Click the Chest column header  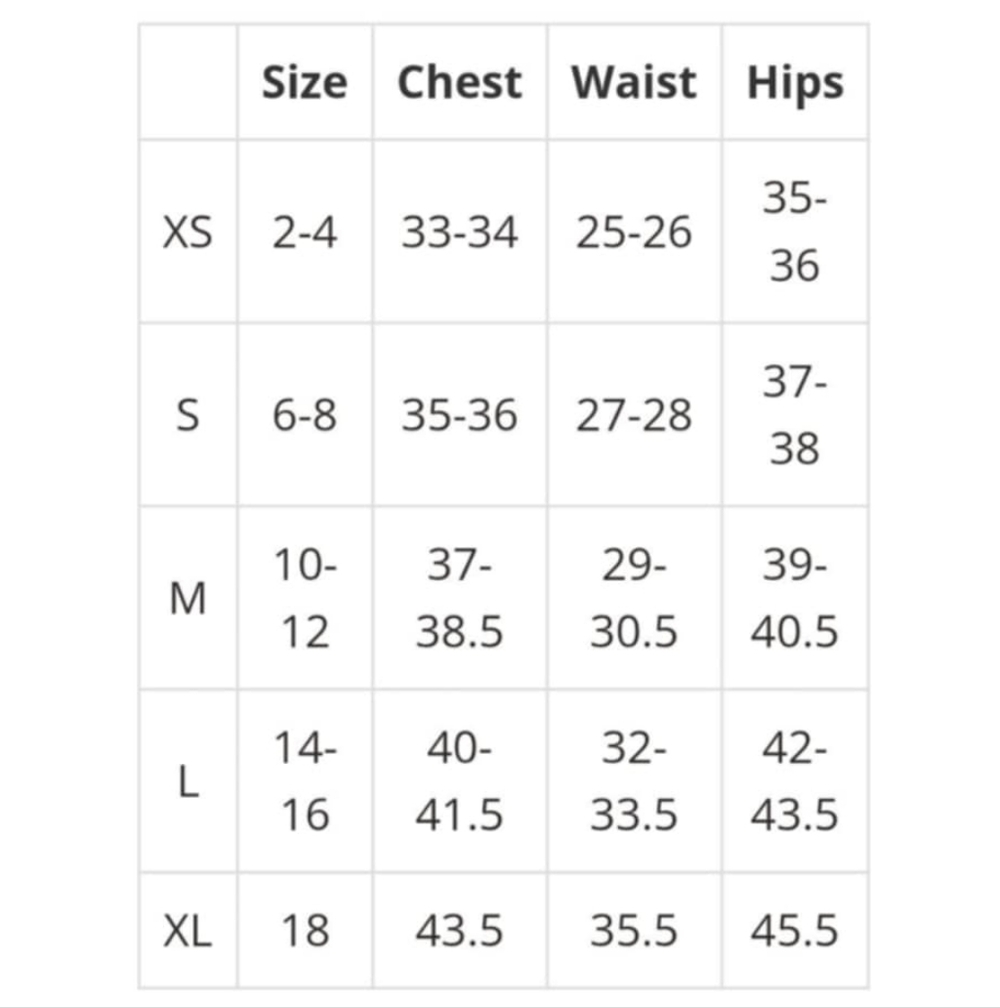coord(459,83)
